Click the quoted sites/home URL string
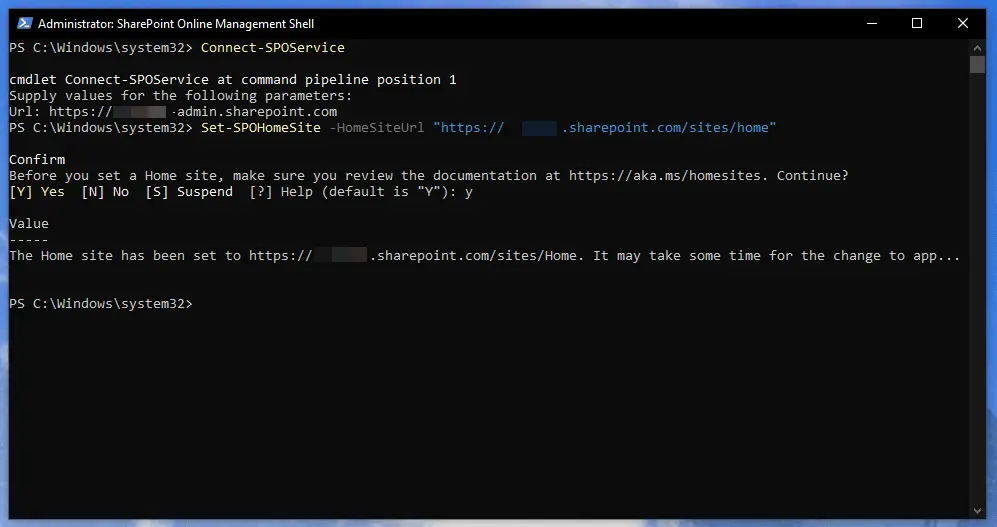The image size is (997, 527). [605, 128]
